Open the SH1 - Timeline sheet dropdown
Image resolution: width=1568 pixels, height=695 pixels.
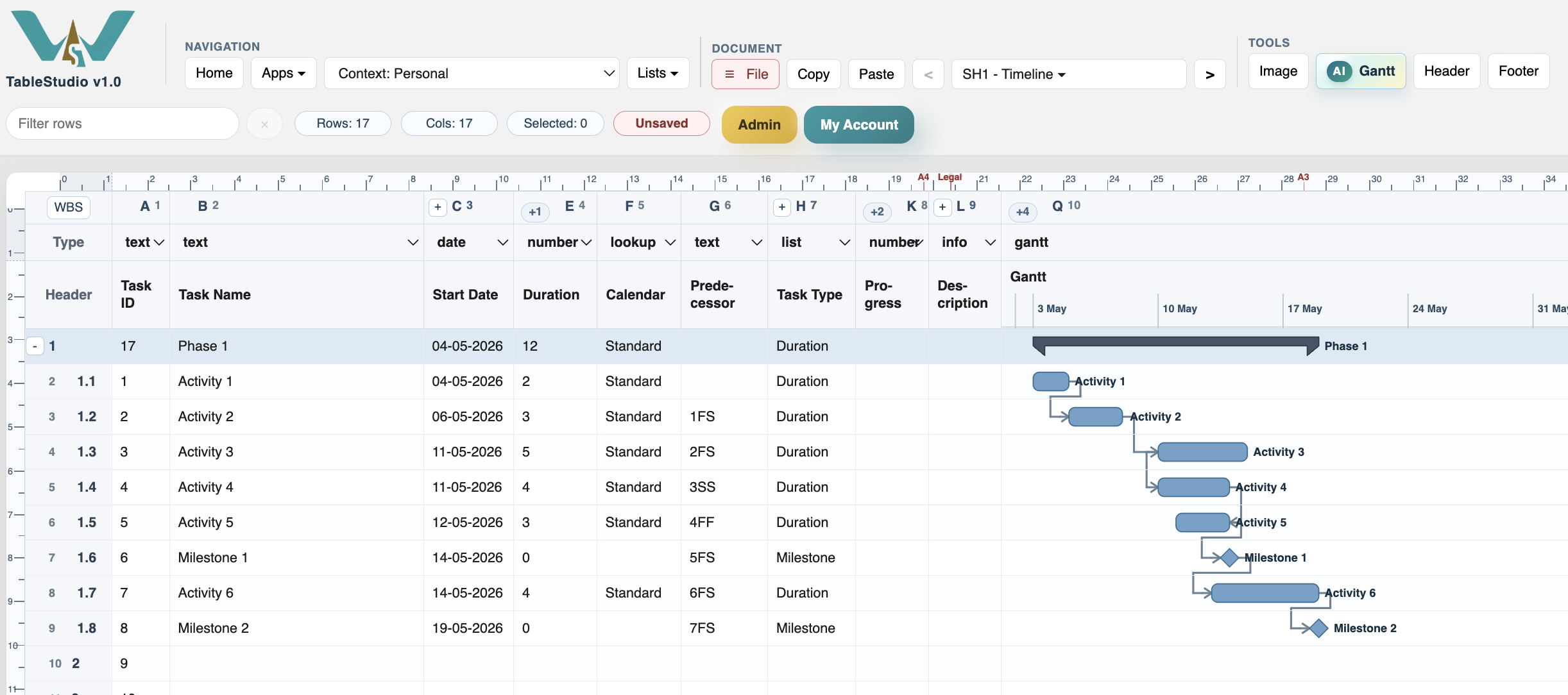pyautogui.click(x=1069, y=74)
